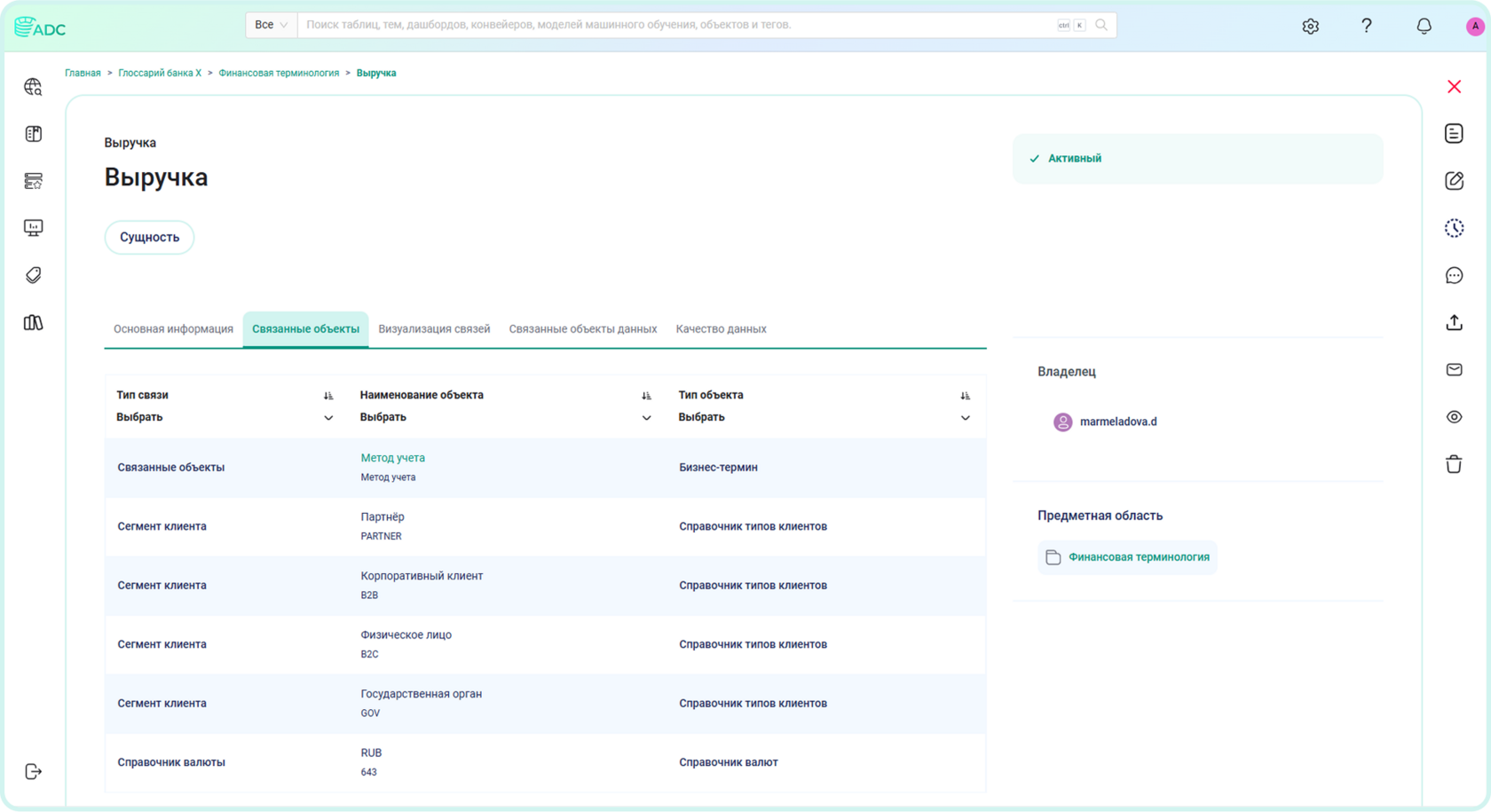Click the magnifier icon in the search bar
This screenshot has height=812, width=1491.
click(x=1101, y=25)
